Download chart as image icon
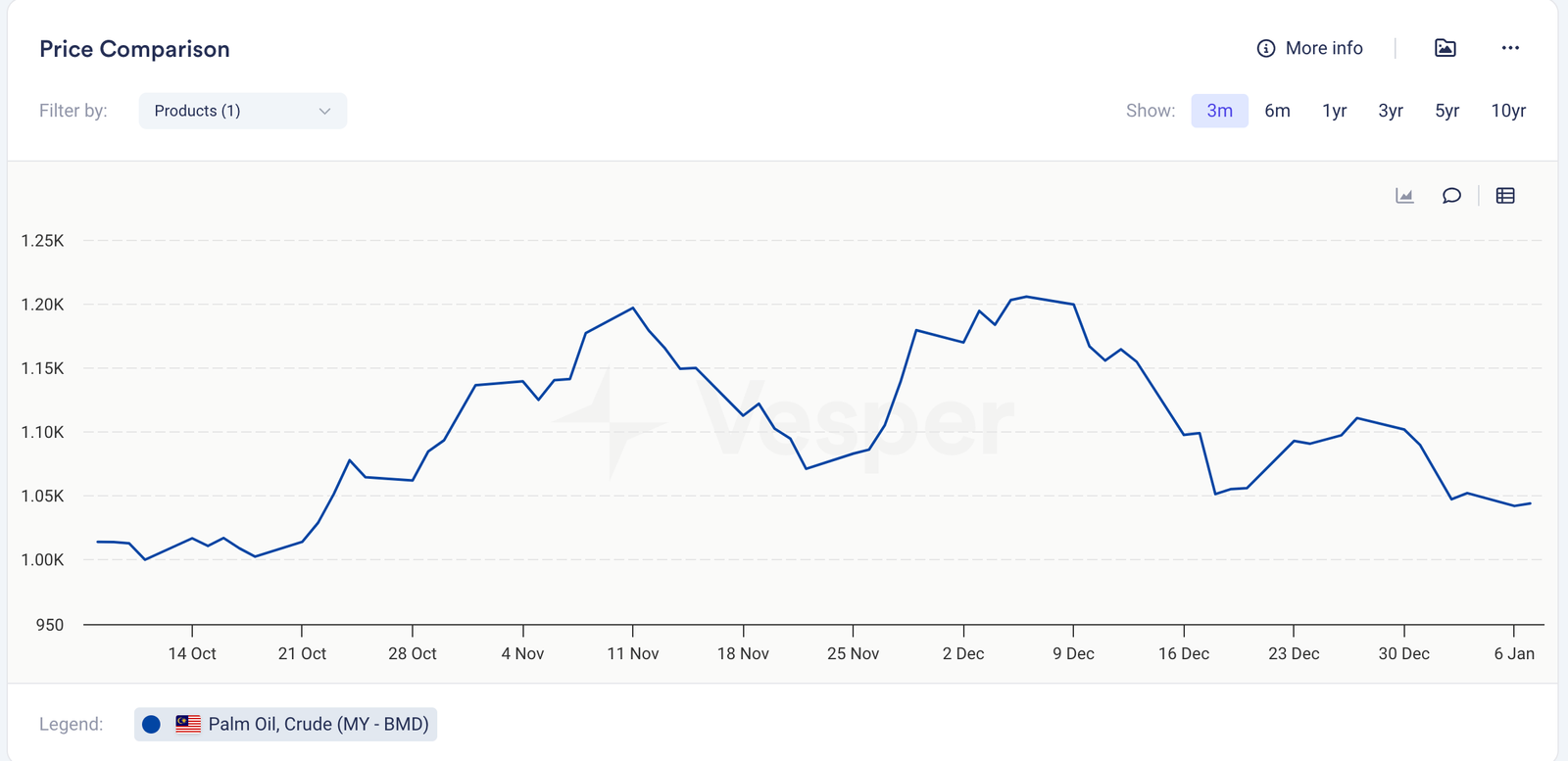Image resolution: width=1568 pixels, height=761 pixels. click(x=1445, y=48)
